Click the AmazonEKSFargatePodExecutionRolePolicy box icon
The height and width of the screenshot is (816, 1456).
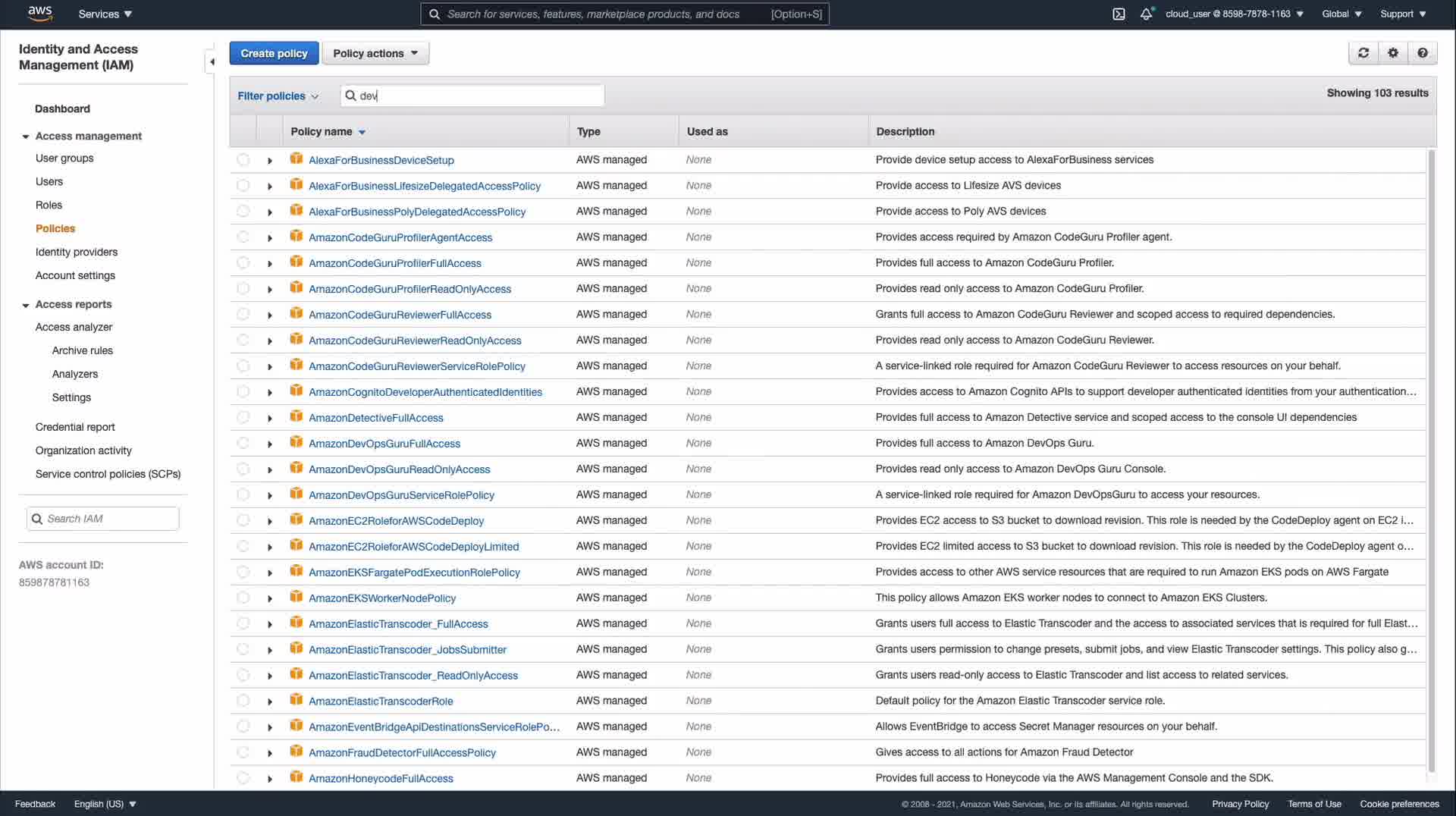coord(297,572)
